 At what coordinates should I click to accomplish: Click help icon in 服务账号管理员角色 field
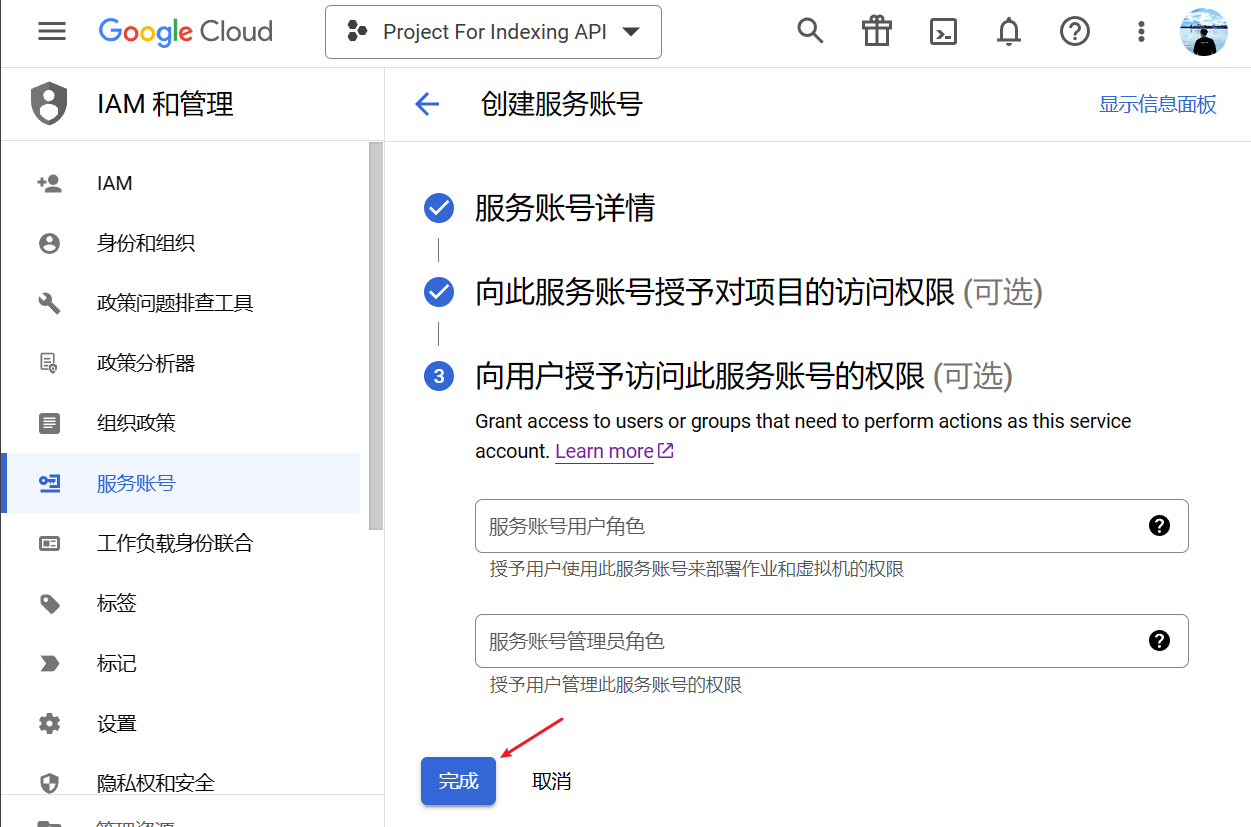pyautogui.click(x=1159, y=641)
